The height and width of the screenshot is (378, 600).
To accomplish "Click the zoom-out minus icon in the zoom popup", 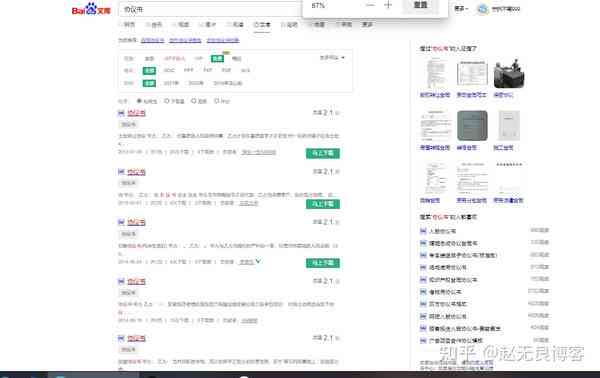I will (370, 5).
